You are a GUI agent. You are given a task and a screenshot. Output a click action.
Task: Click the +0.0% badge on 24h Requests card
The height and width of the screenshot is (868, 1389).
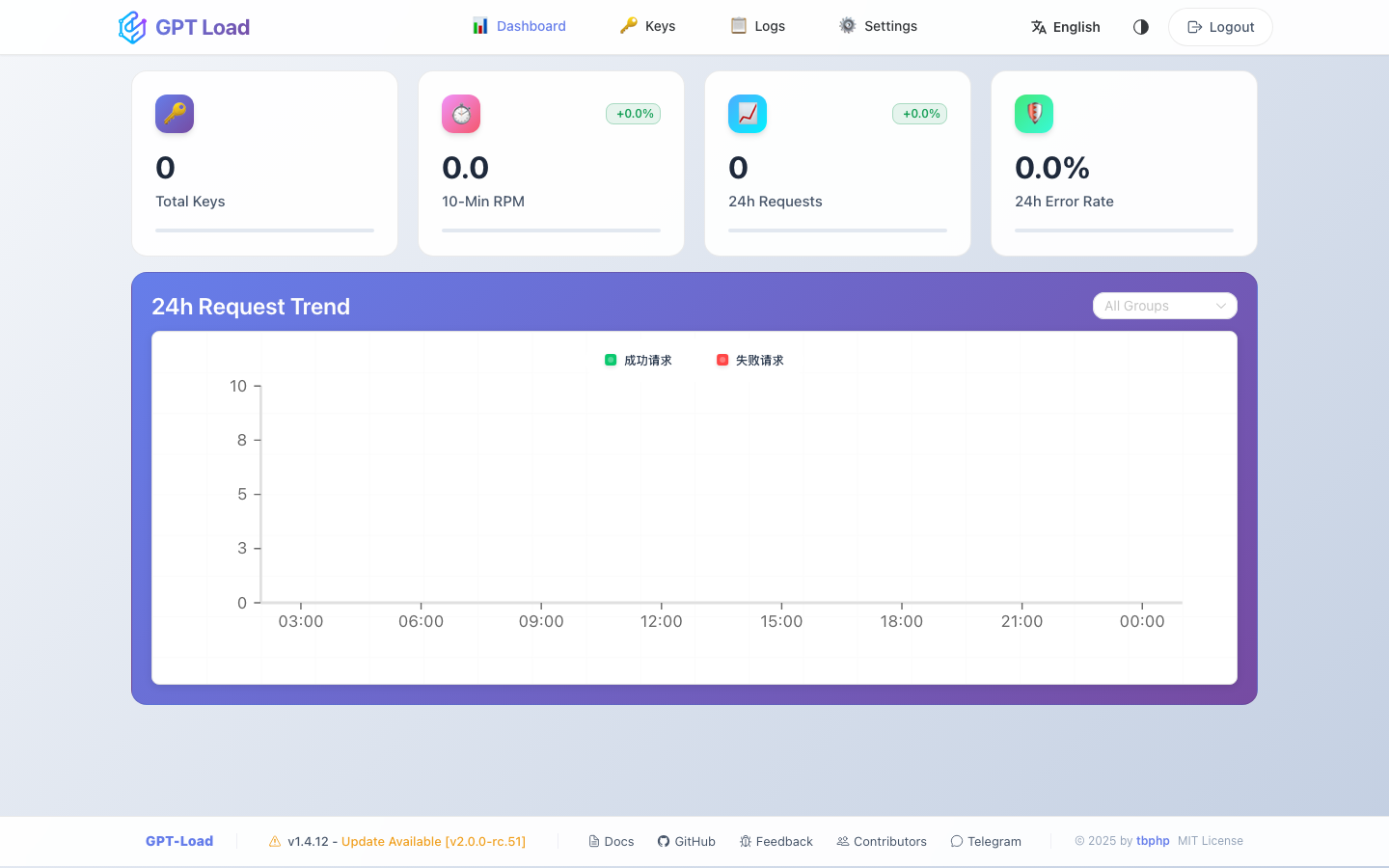click(920, 114)
